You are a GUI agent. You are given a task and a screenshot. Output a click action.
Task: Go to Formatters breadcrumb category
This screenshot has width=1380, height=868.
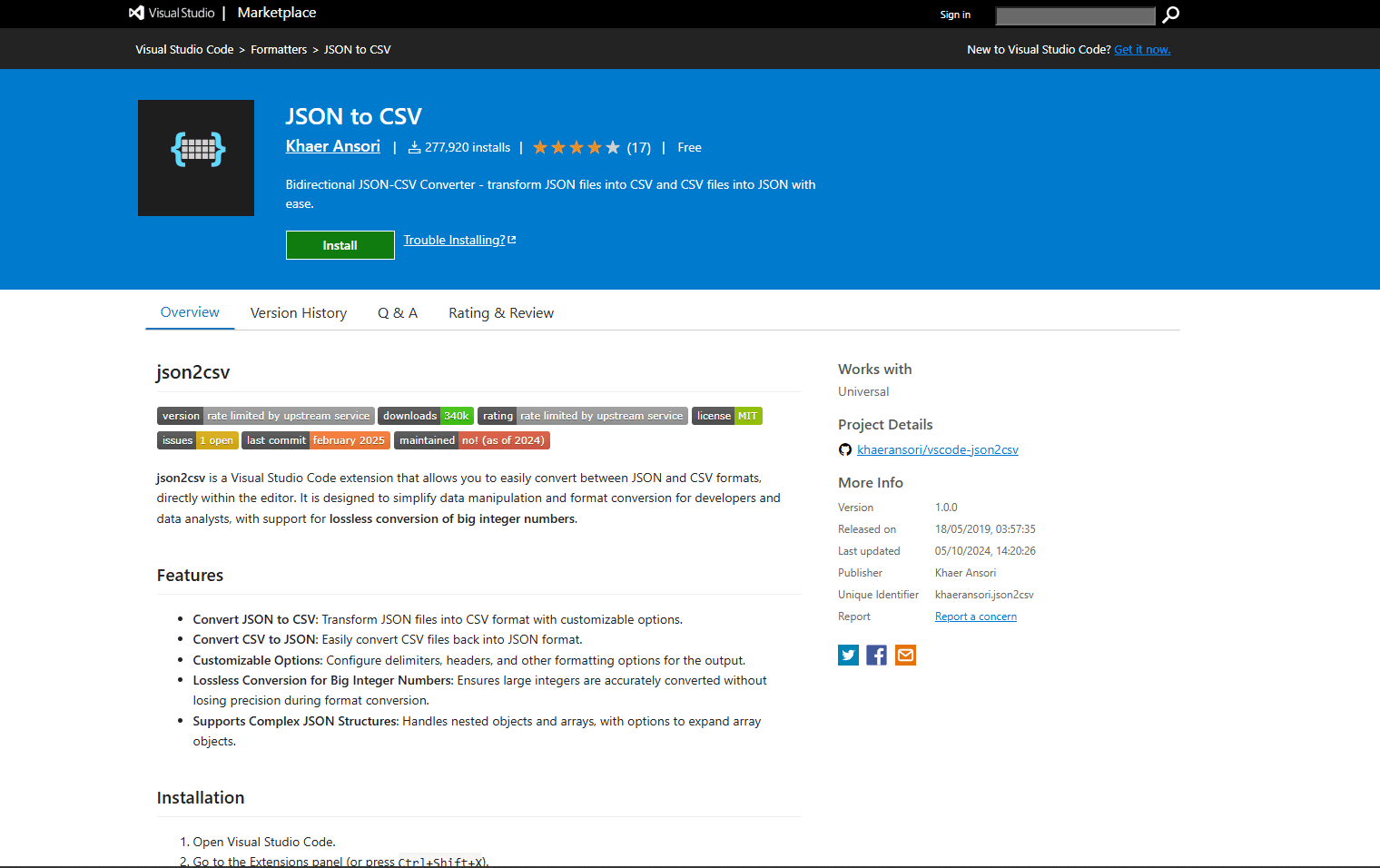(x=279, y=50)
